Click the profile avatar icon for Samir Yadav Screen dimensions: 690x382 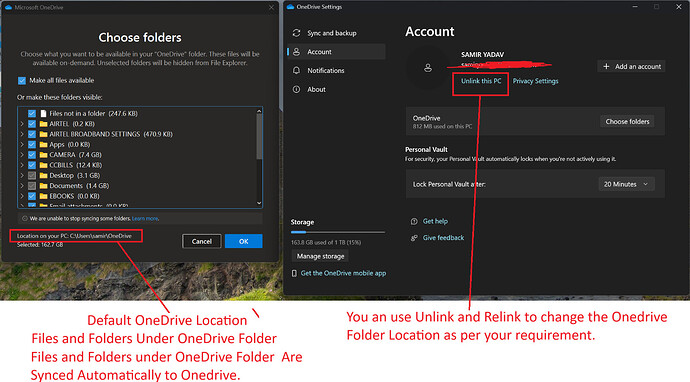tap(428, 68)
